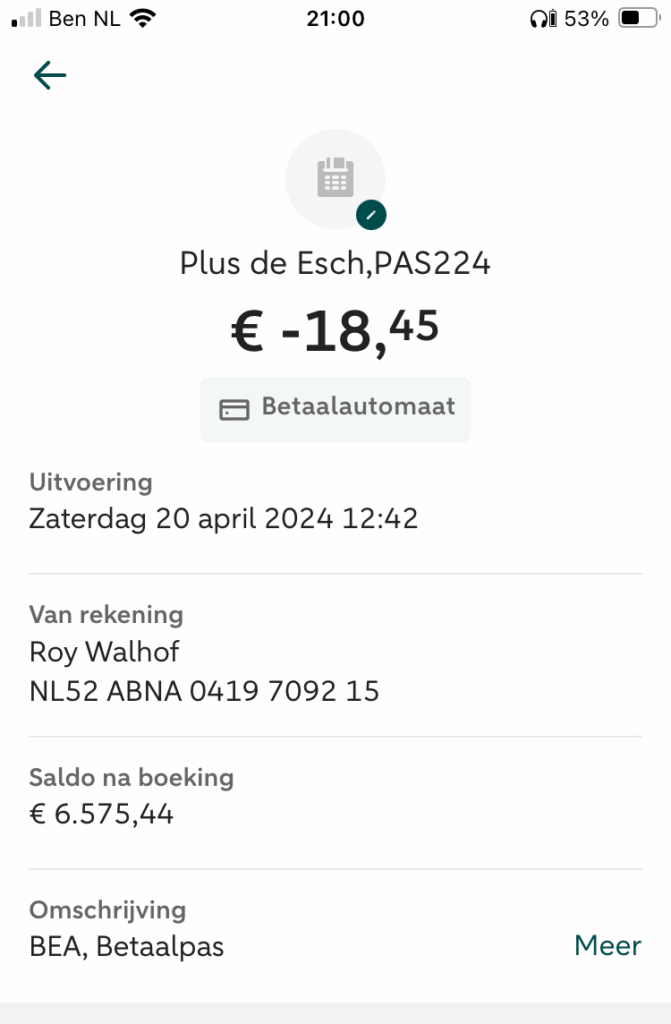Tap the card icon beside Betaalautomaat

(234, 409)
